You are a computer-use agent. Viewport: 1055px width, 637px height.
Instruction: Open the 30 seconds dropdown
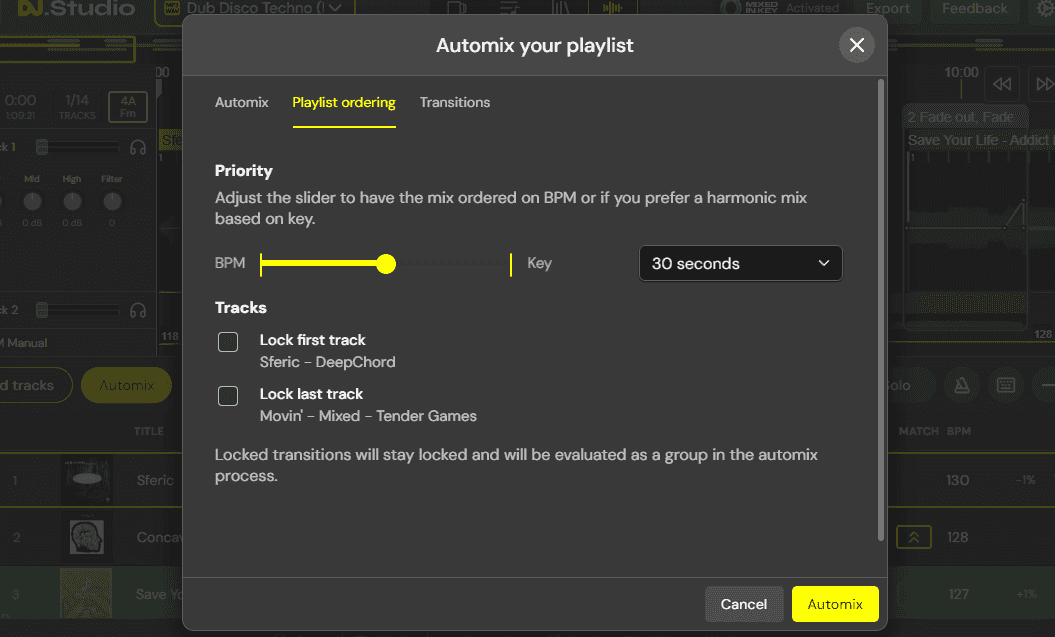740,264
